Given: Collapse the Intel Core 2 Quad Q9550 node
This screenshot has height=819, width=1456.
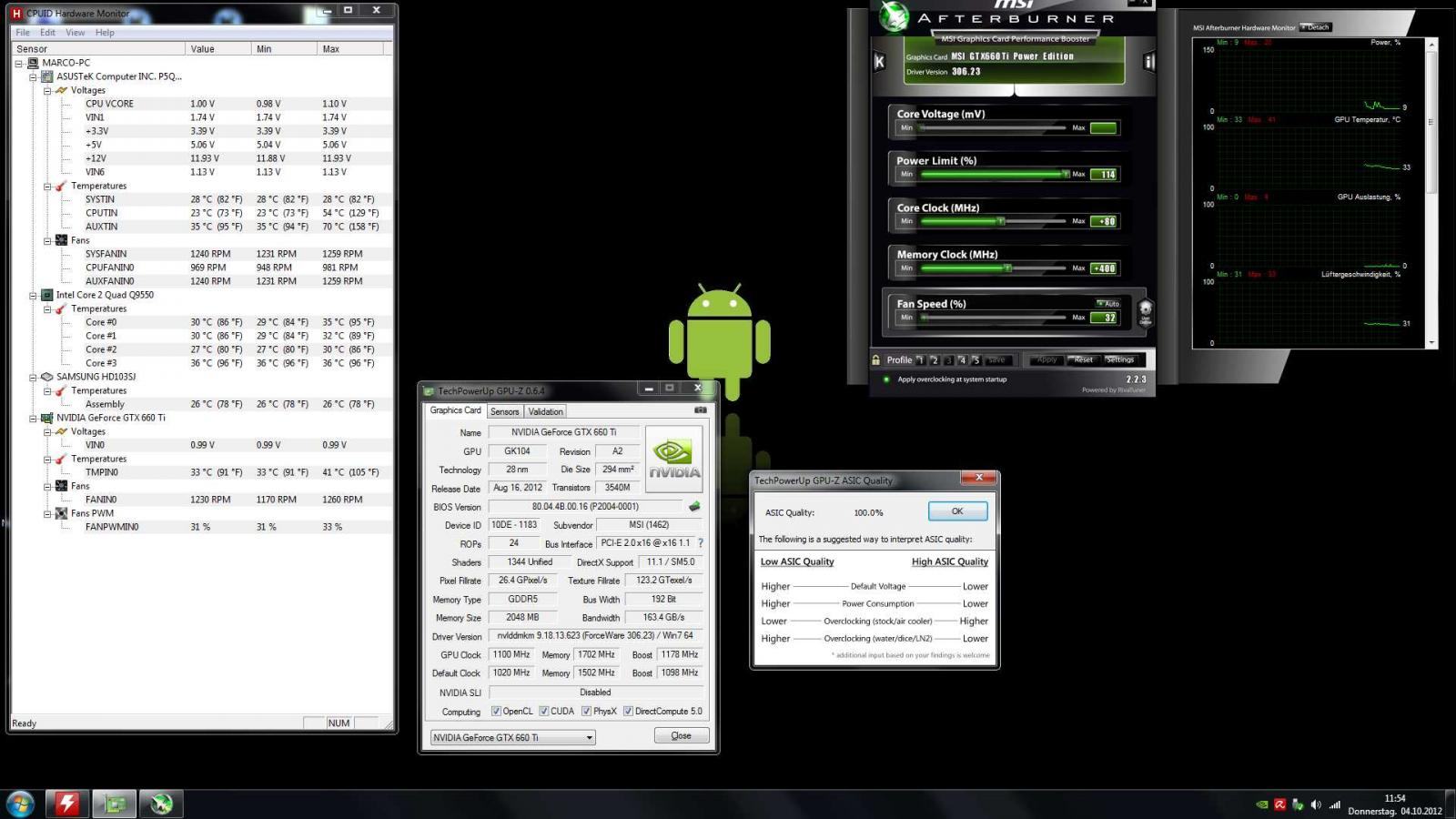Looking at the screenshot, I should pyautogui.click(x=34, y=296).
